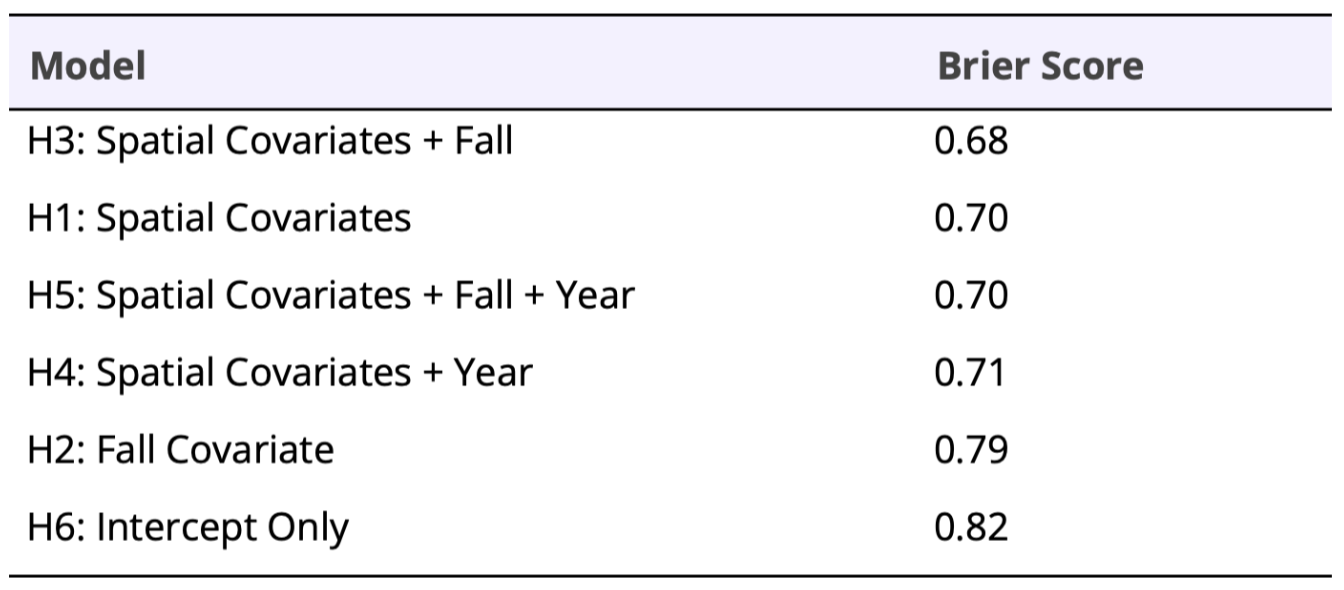Click the Brier score for H1 model
The height and width of the screenshot is (590, 1344).
click(971, 218)
